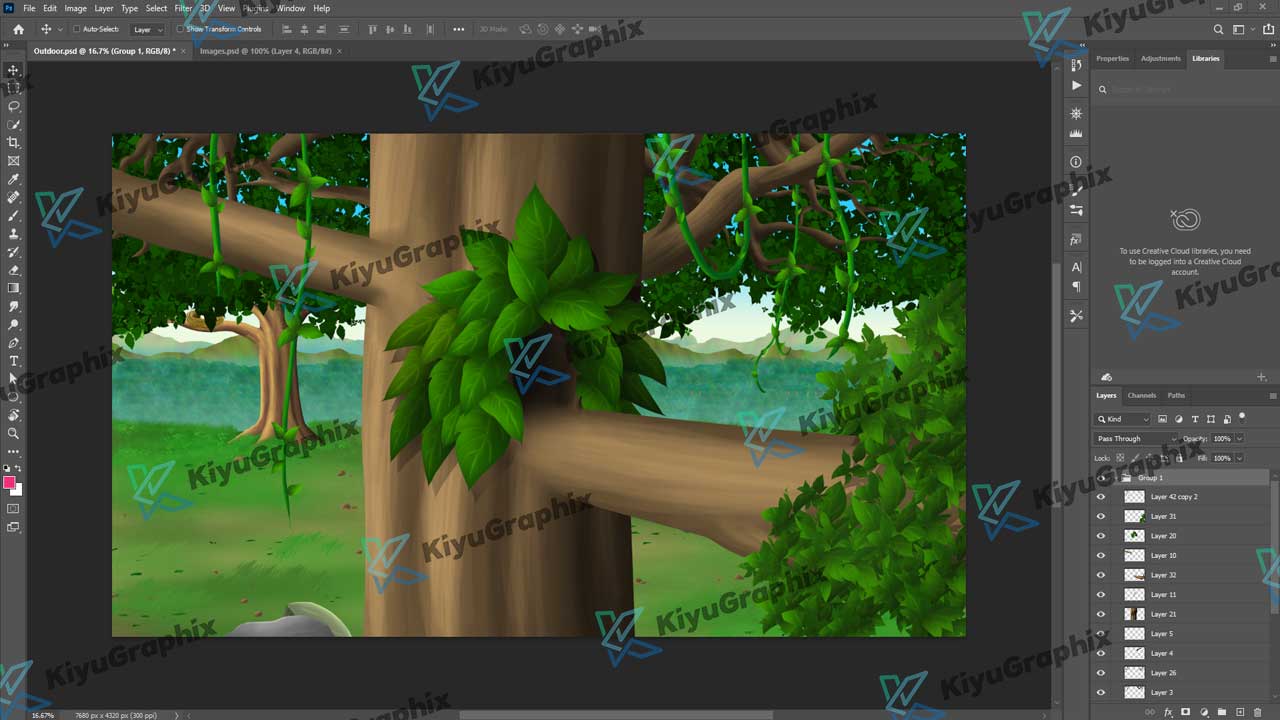Select the Crop tool
1280x720 pixels.
pos(14,143)
